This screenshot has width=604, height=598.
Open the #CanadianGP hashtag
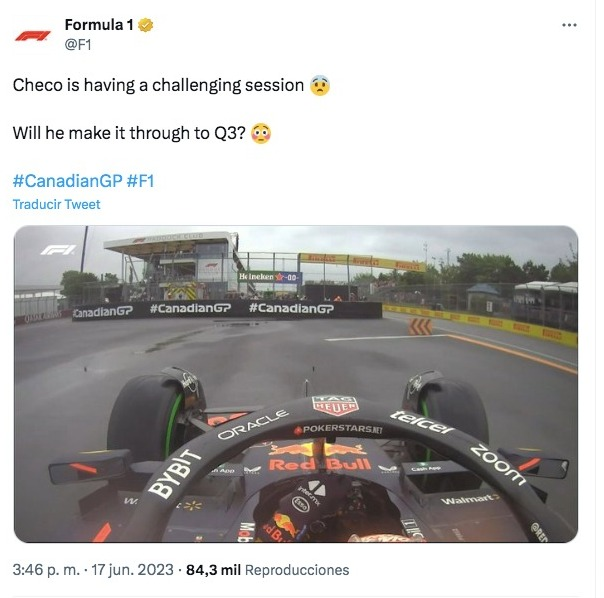(x=67, y=181)
